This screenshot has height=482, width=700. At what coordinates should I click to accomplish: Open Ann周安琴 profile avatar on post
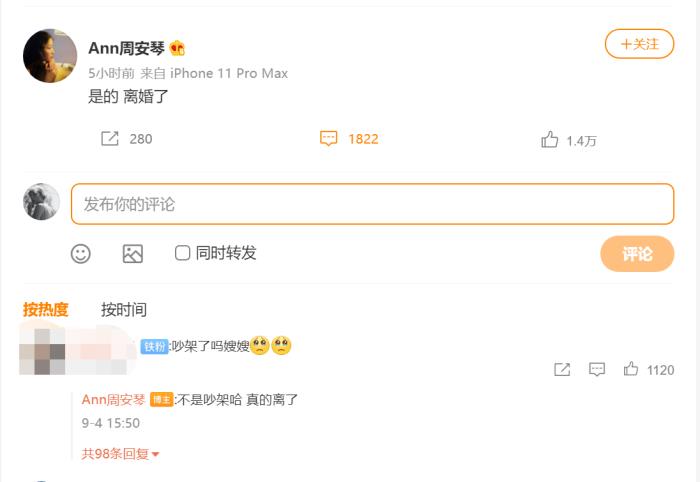pyautogui.click(x=50, y=57)
